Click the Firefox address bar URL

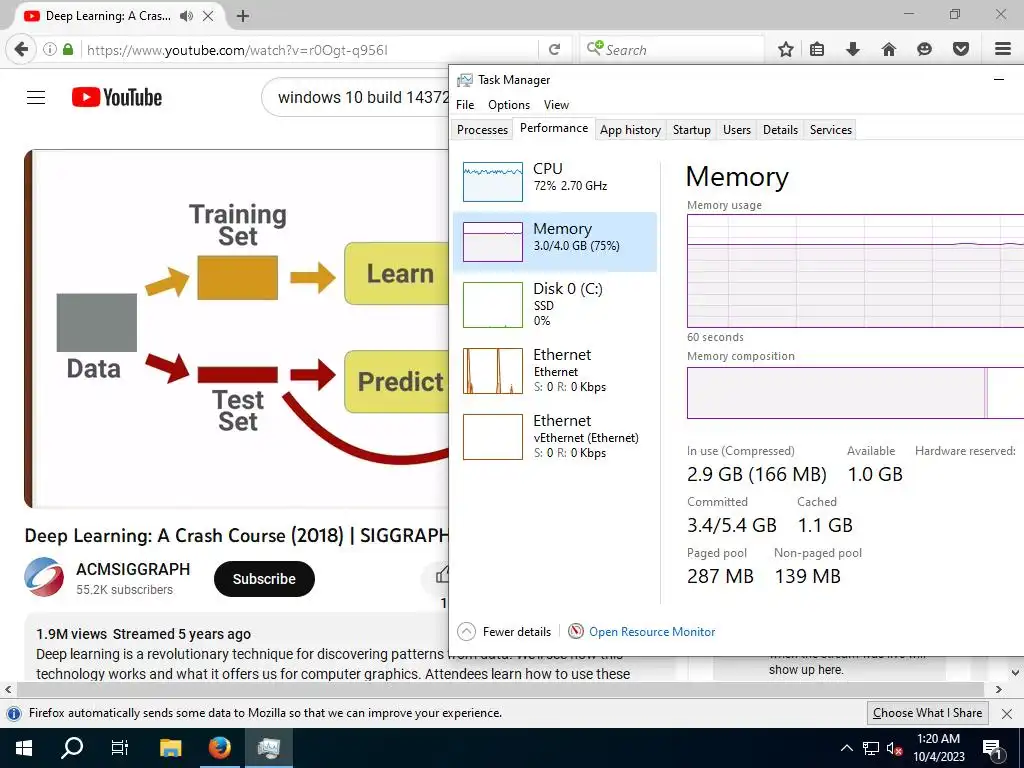(237, 50)
